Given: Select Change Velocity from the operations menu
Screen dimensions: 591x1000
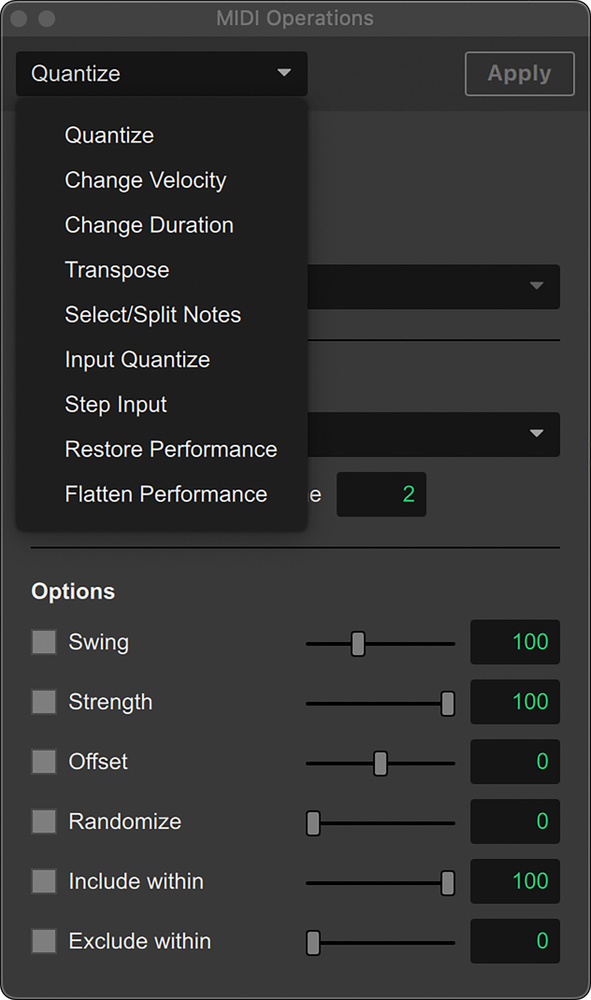Looking at the screenshot, I should (144, 180).
